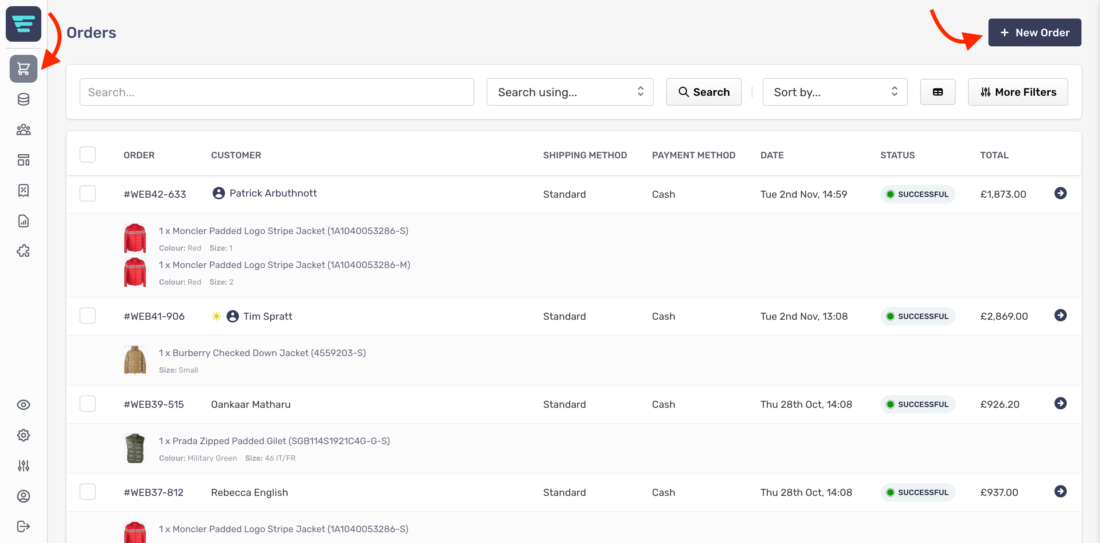The width and height of the screenshot is (1100, 543).
Task: Open the discounts percent icon in sidebar
Action: [x=23, y=190]
